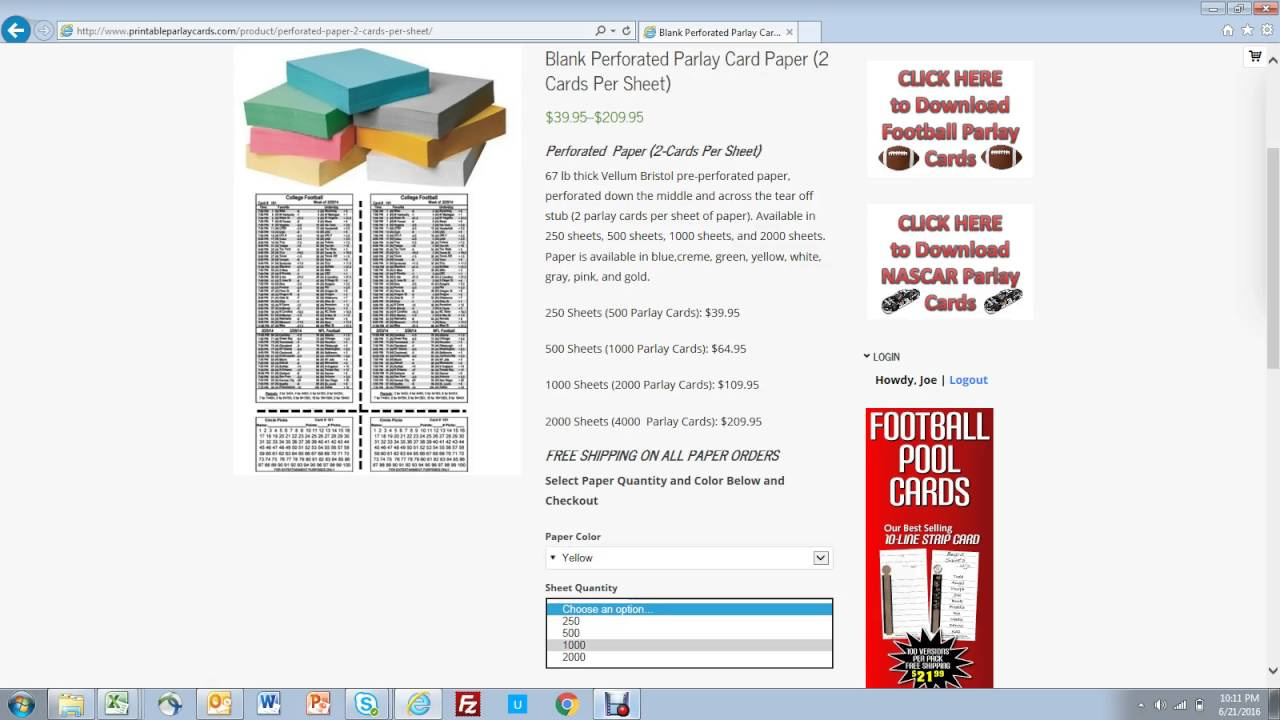1280x720 pixels.
Task: Click the Football Parlay Cards download banner
Action: coord(948,118)
